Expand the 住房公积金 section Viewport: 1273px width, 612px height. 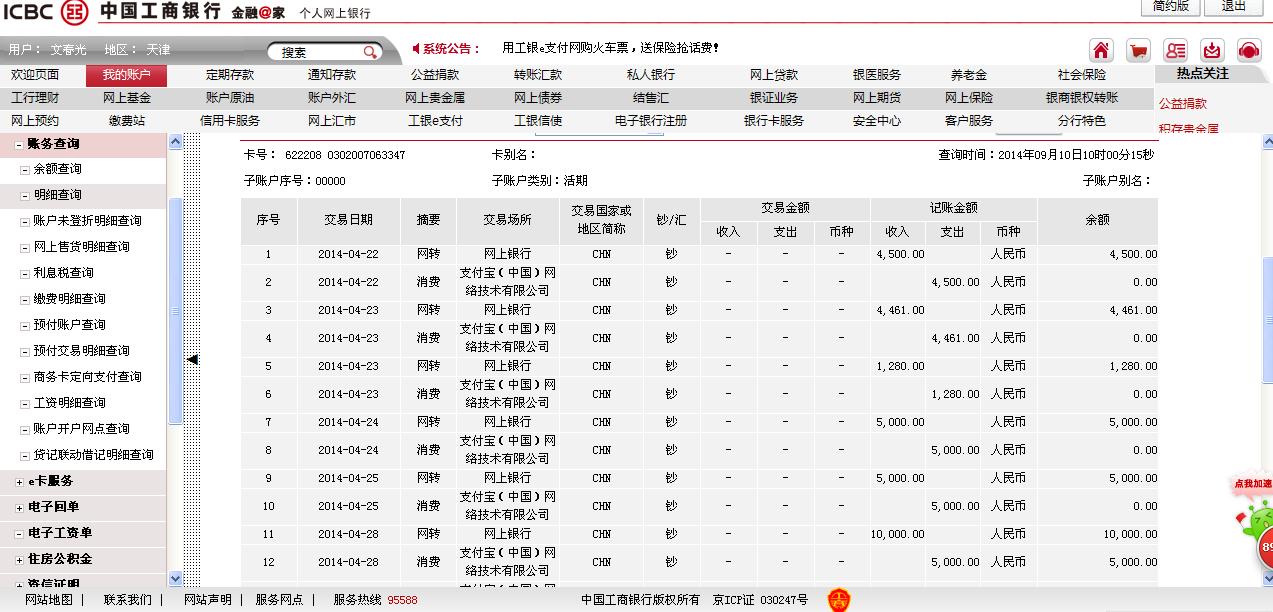[x=19, y=559]
